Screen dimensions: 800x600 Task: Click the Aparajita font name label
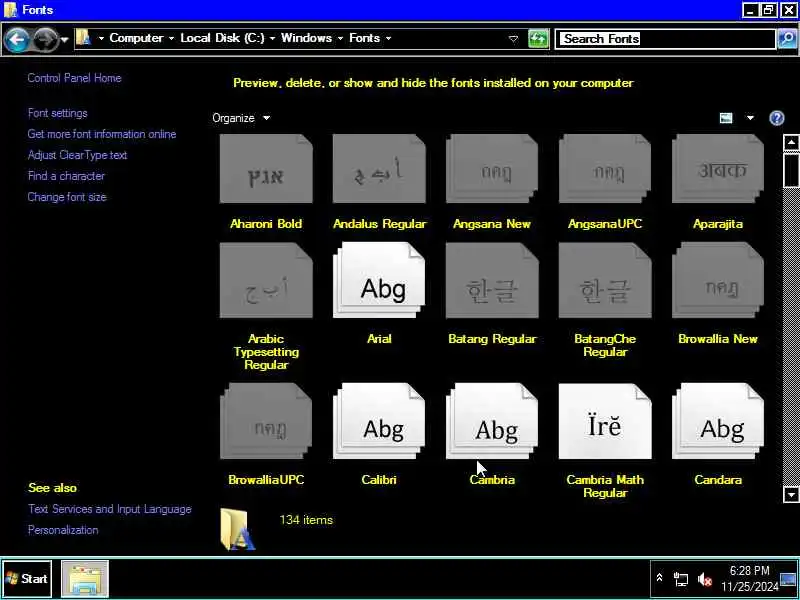pyautogui.click(x=718, y=224)
